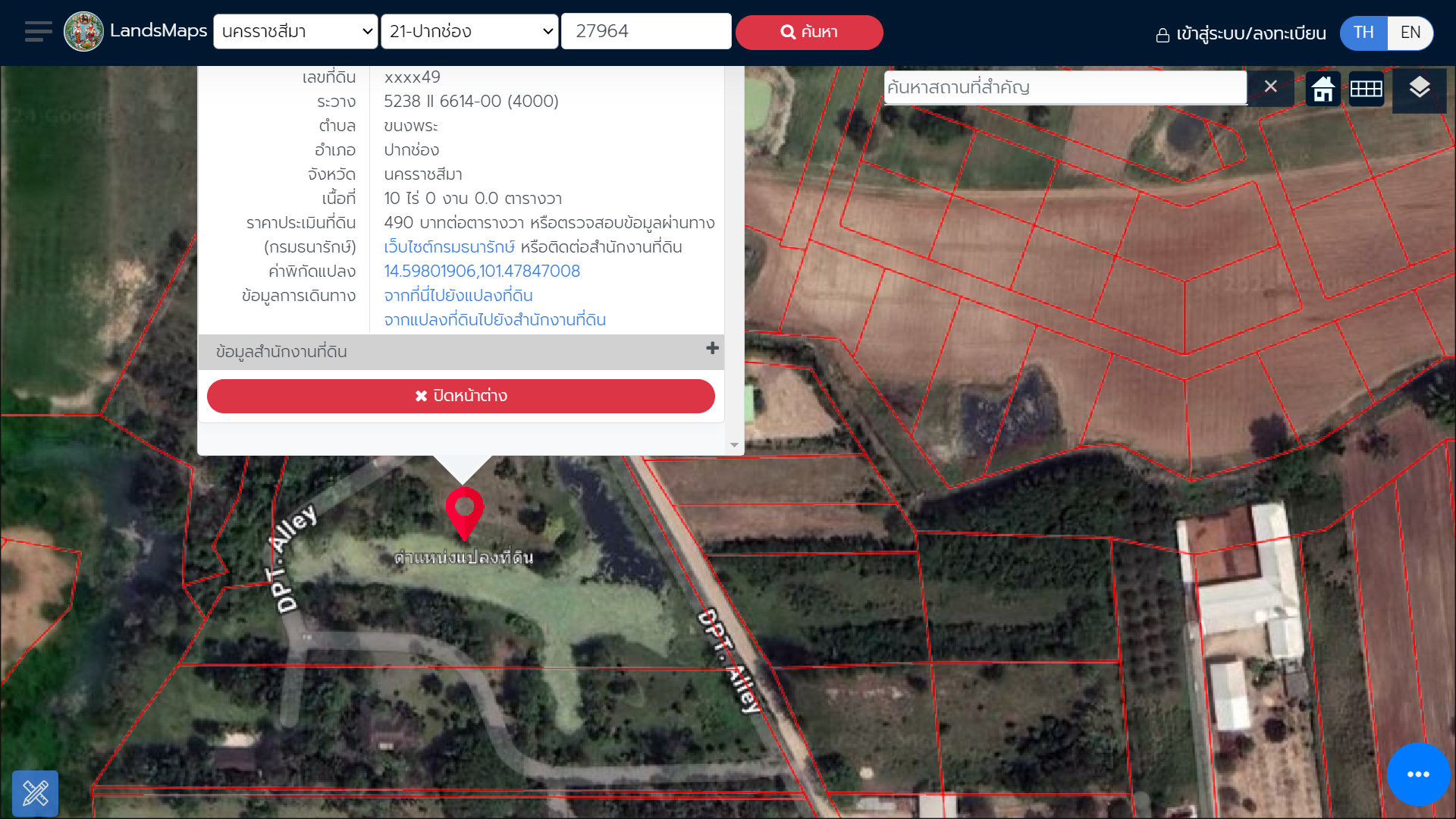Image resolution: width=1456 pixels, height=819 pixels.
Task: Open the blue chat bubble button
Action: 1418,774
